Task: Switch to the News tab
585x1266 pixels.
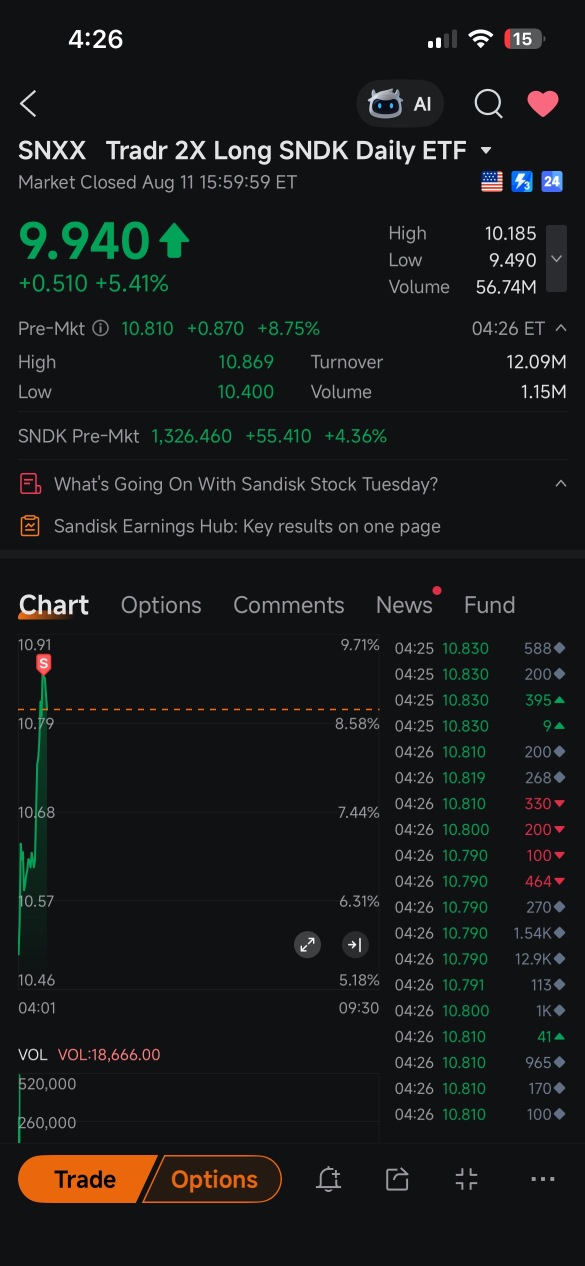Action: coord(404,605)
